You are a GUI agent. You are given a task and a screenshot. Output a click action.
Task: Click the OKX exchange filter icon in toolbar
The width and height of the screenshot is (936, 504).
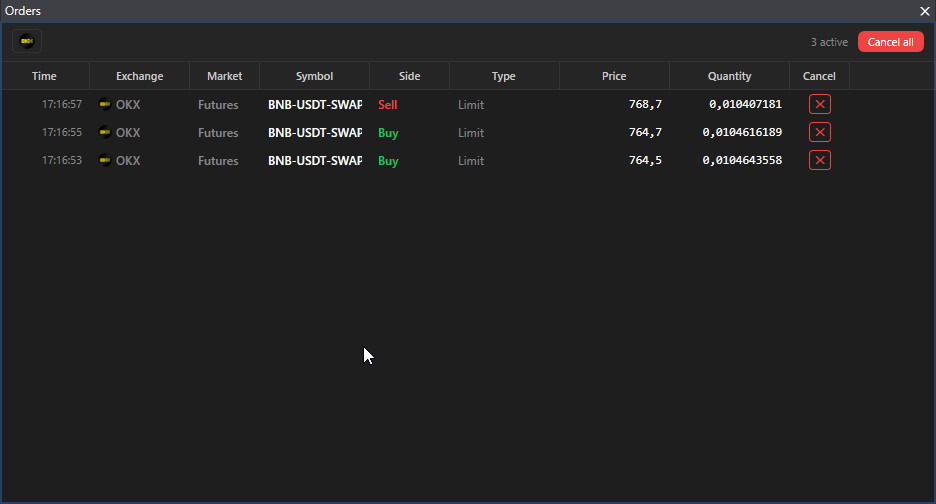coord(27,41)
